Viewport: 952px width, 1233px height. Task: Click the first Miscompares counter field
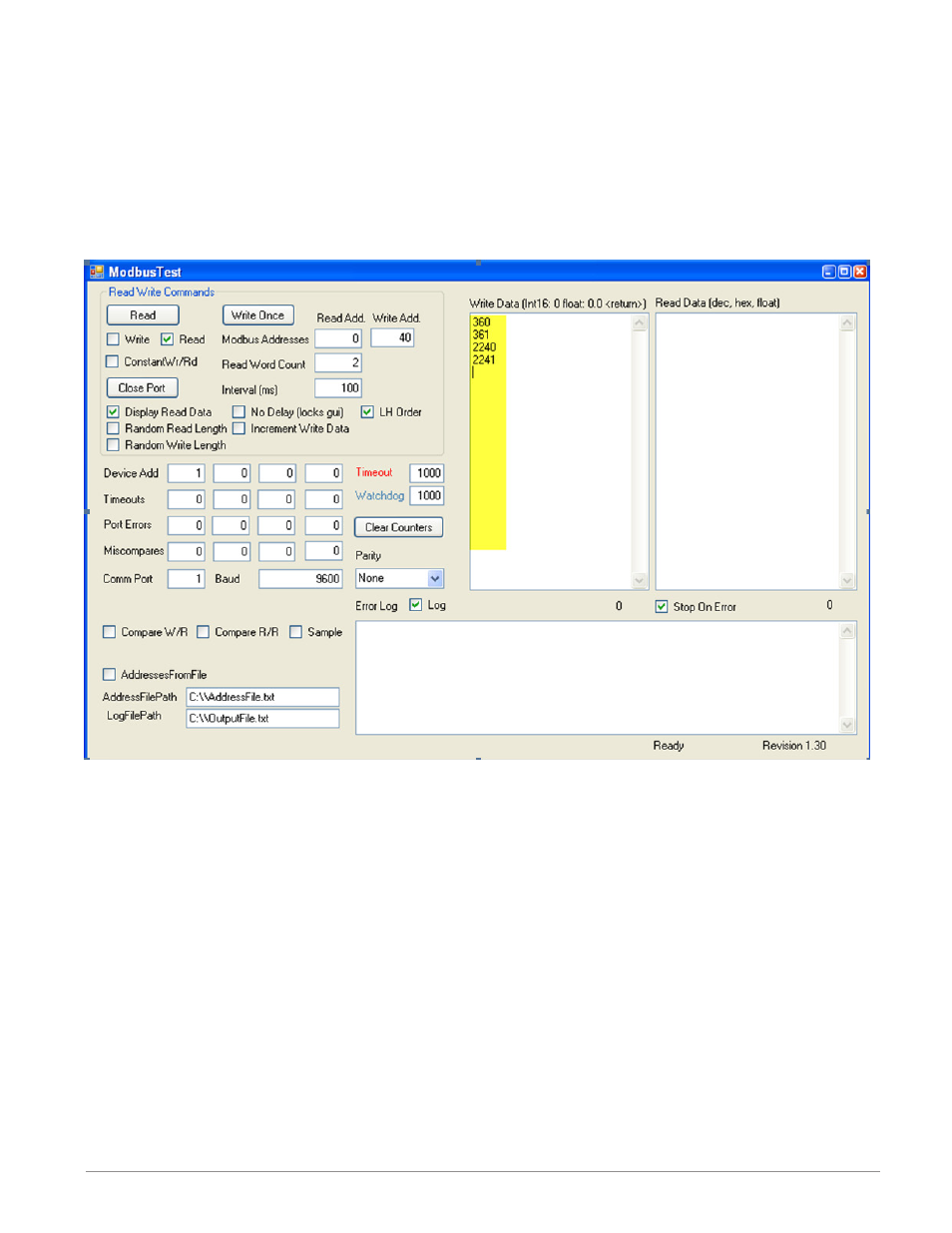186,551
